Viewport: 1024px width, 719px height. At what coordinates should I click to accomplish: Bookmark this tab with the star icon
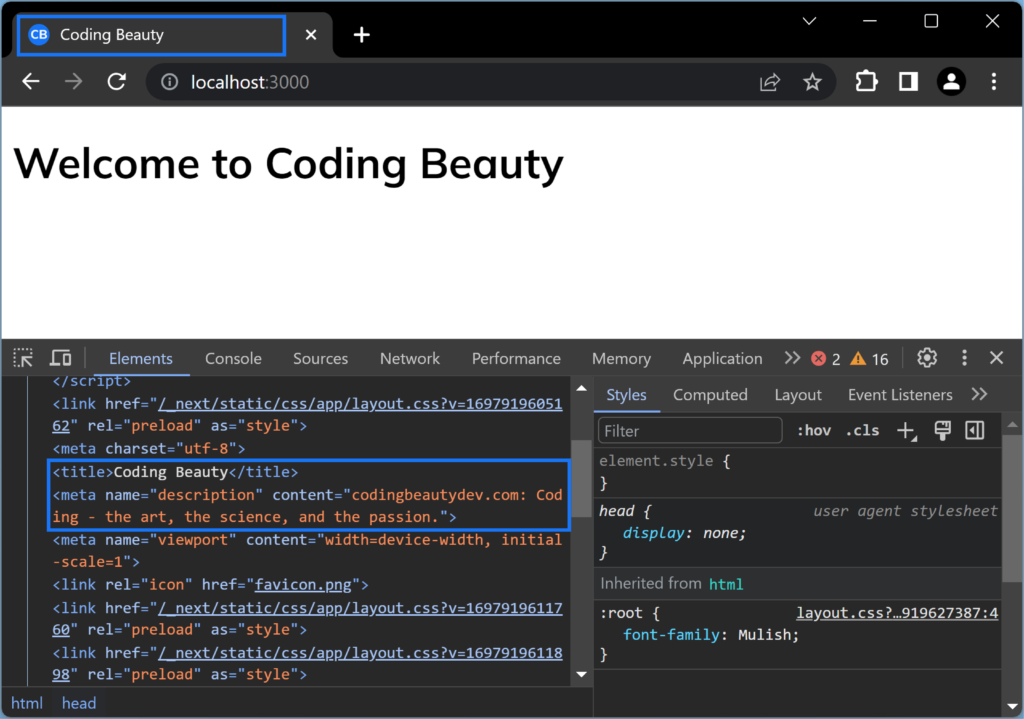point(812,82)
